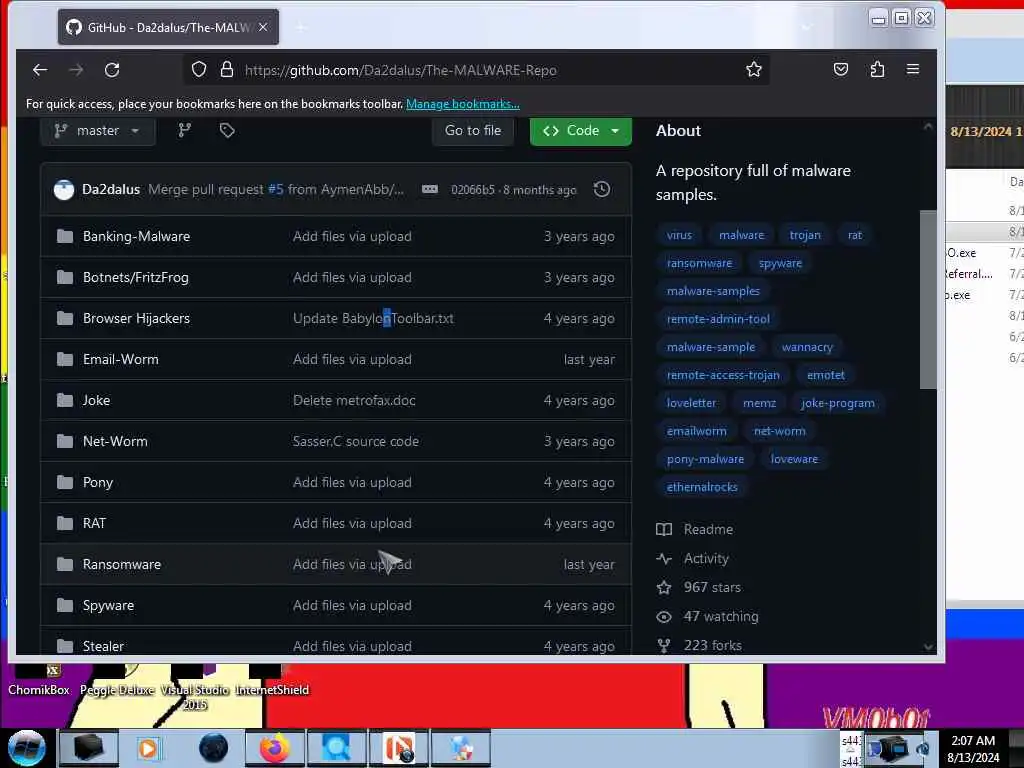Open the list all tabs dropdown

(x=806, y=27)
